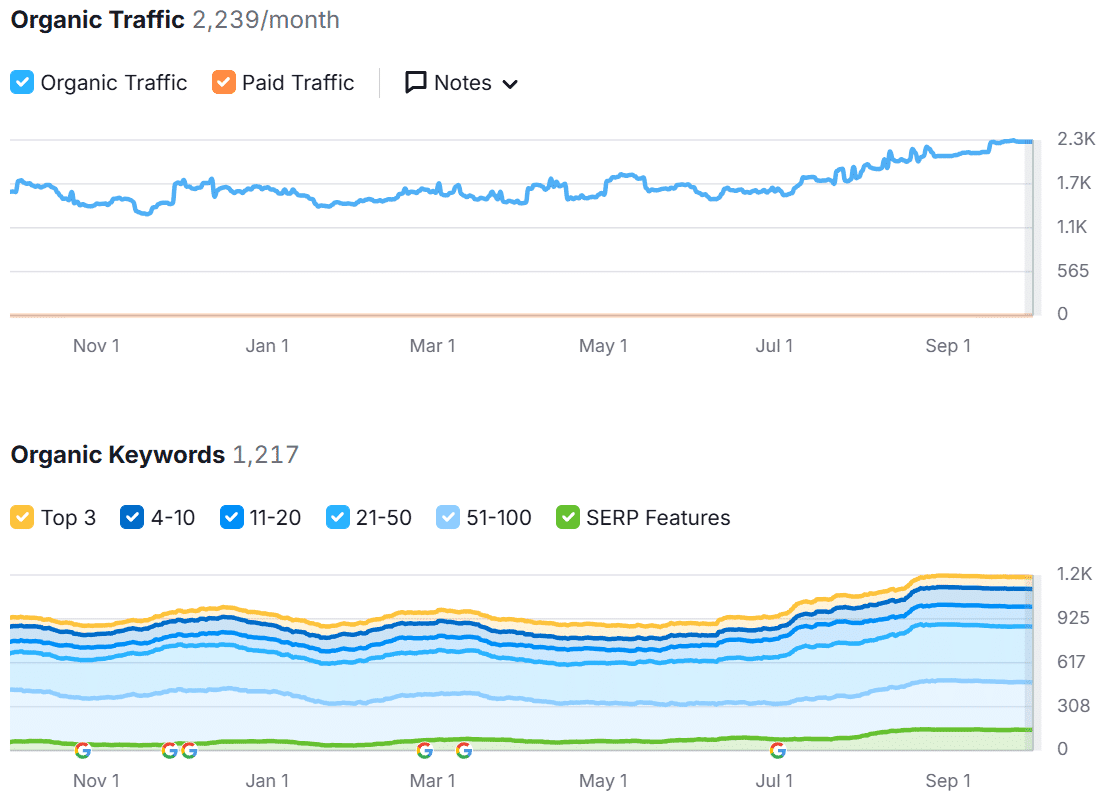Screen dimensions: 1101x799
Task: Click the Organic Traffic chart heading
Action: [x=97, y=20]
